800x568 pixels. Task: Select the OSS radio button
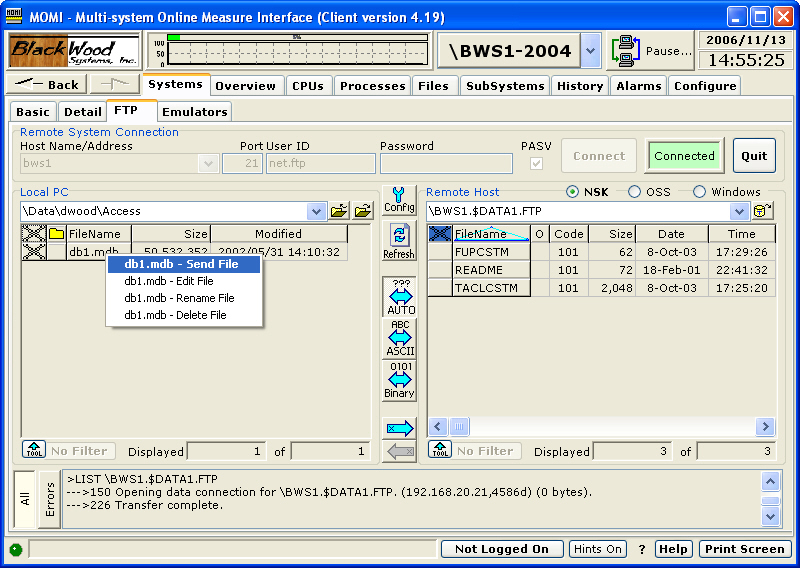pyautogui.click(x=634, y=192)
